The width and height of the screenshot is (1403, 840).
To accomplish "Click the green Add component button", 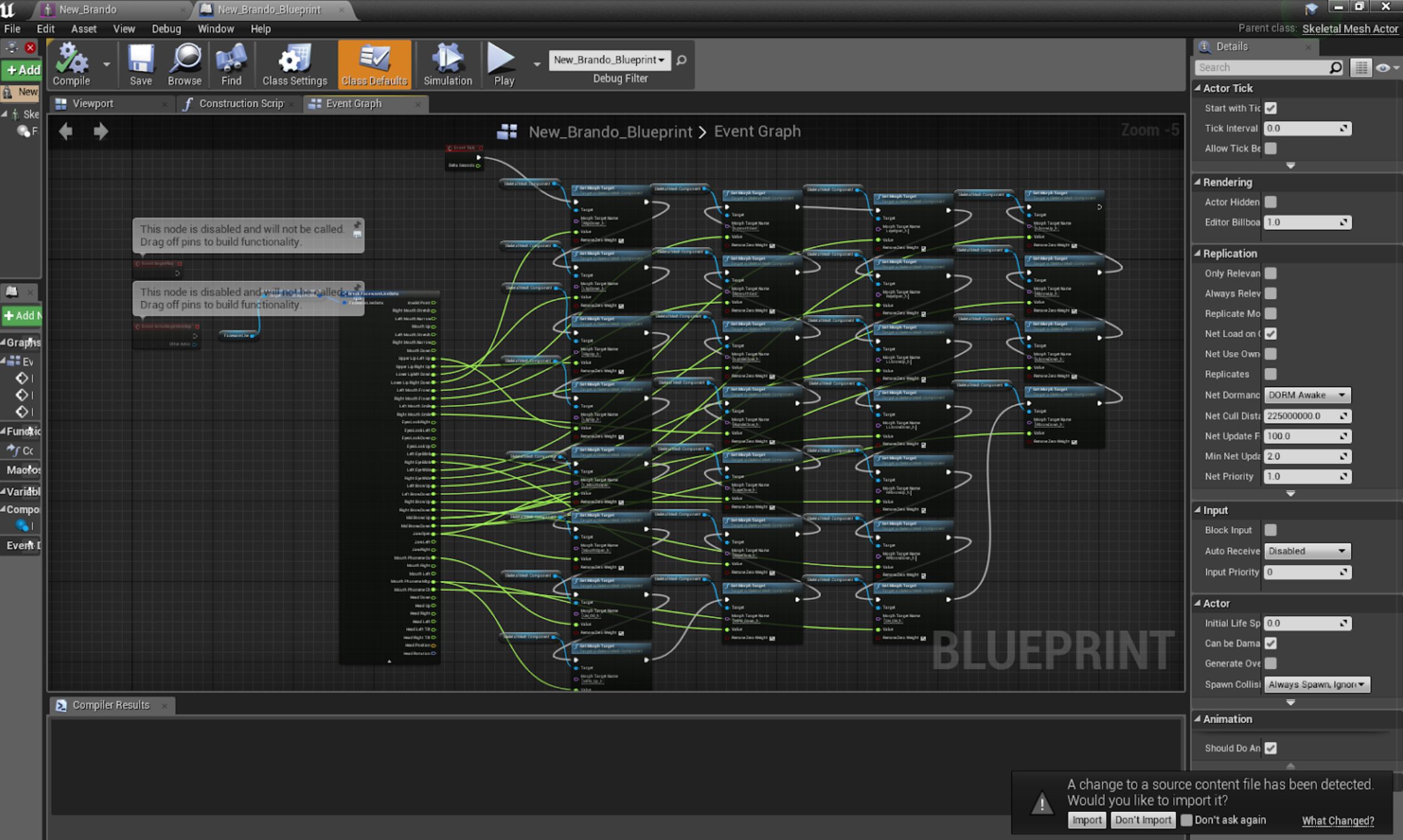I will pyautogui.click(x=22, y=70).
